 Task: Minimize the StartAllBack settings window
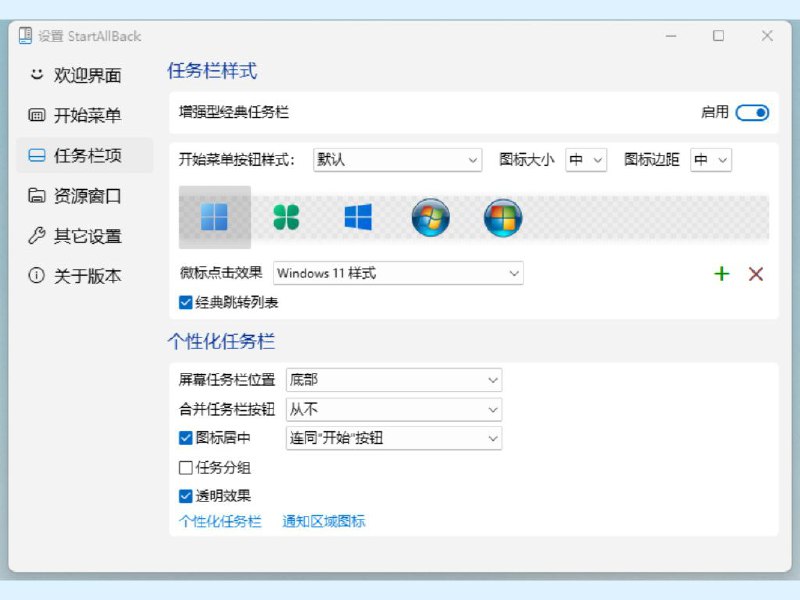(x=670, y=36)
